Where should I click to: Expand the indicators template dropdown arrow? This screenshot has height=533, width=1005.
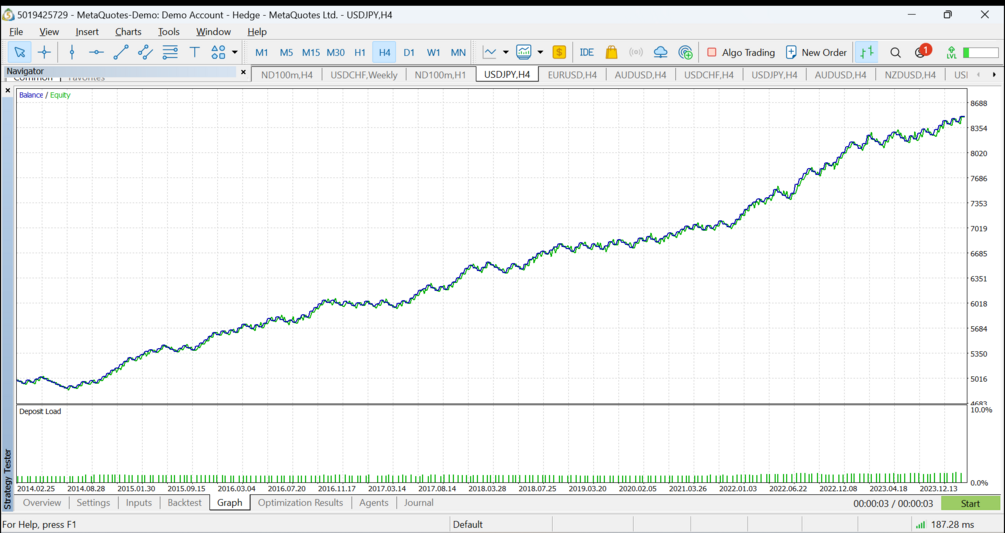pos(540,53)
